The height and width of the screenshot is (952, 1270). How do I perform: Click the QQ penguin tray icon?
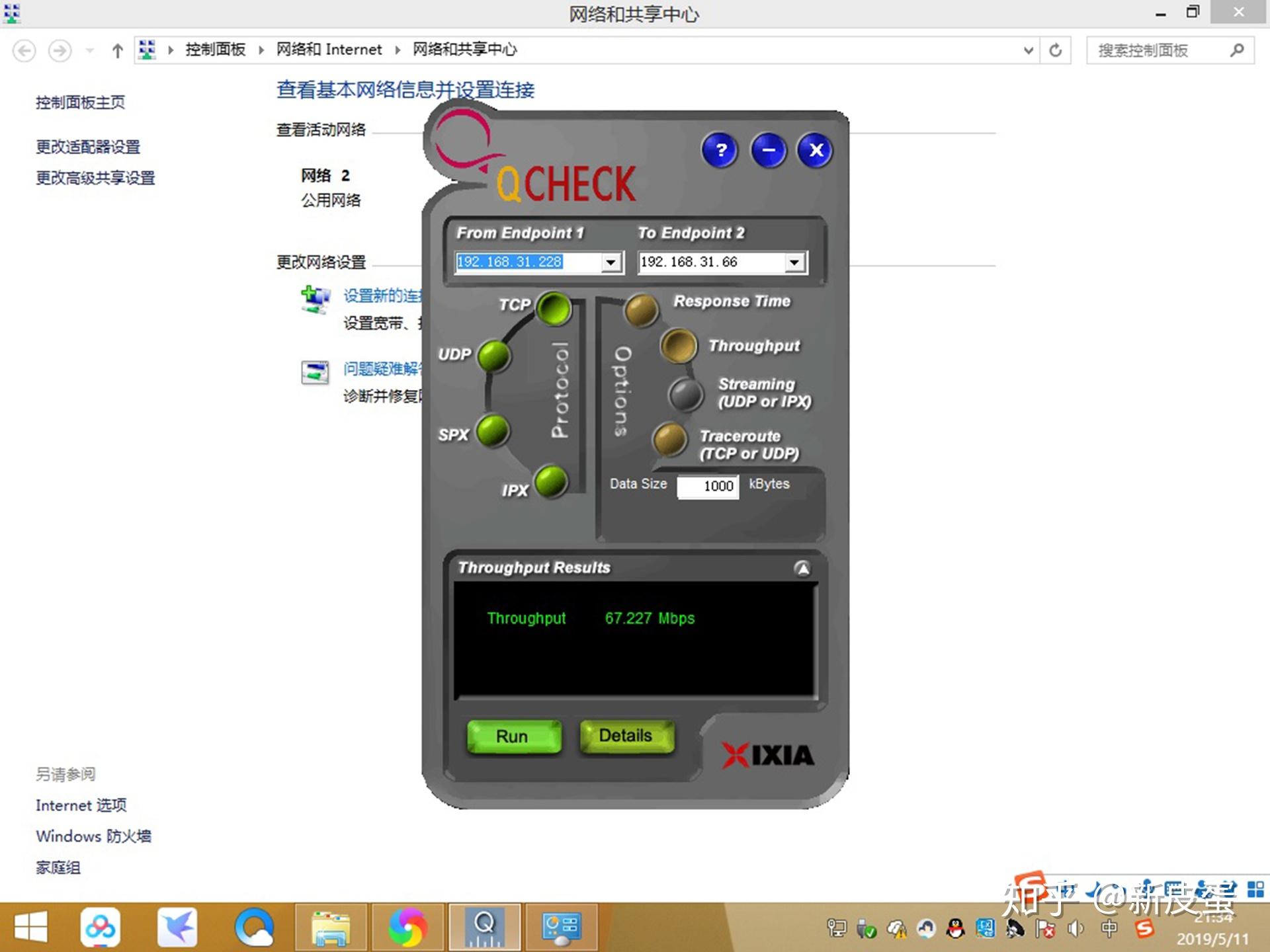coord(955,929)
